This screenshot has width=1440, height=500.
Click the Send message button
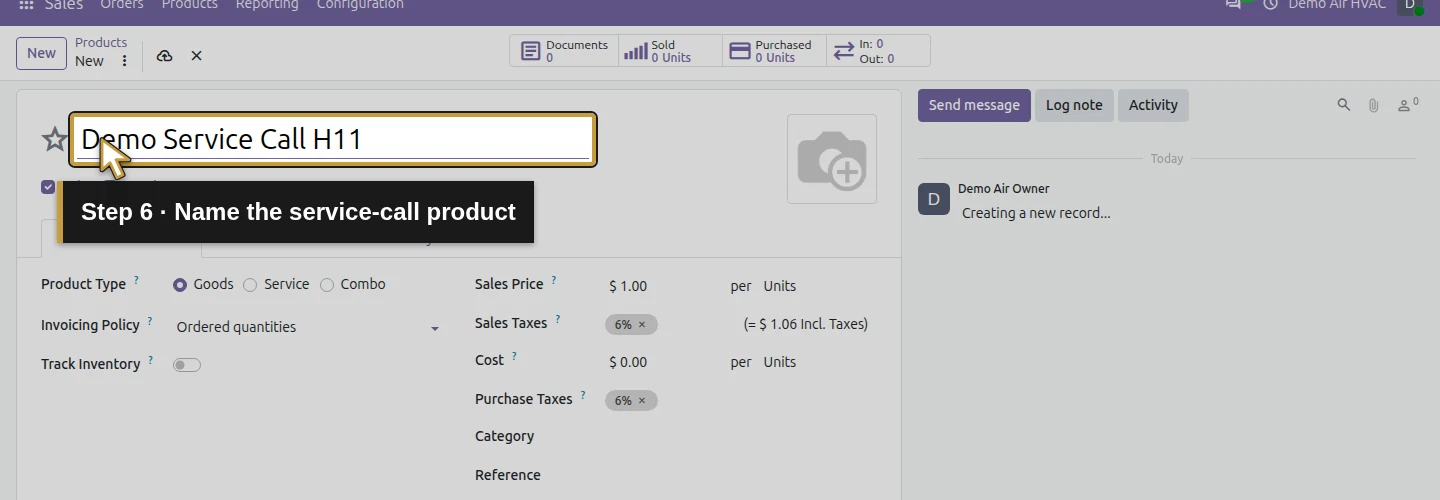(x=974, y=105)
